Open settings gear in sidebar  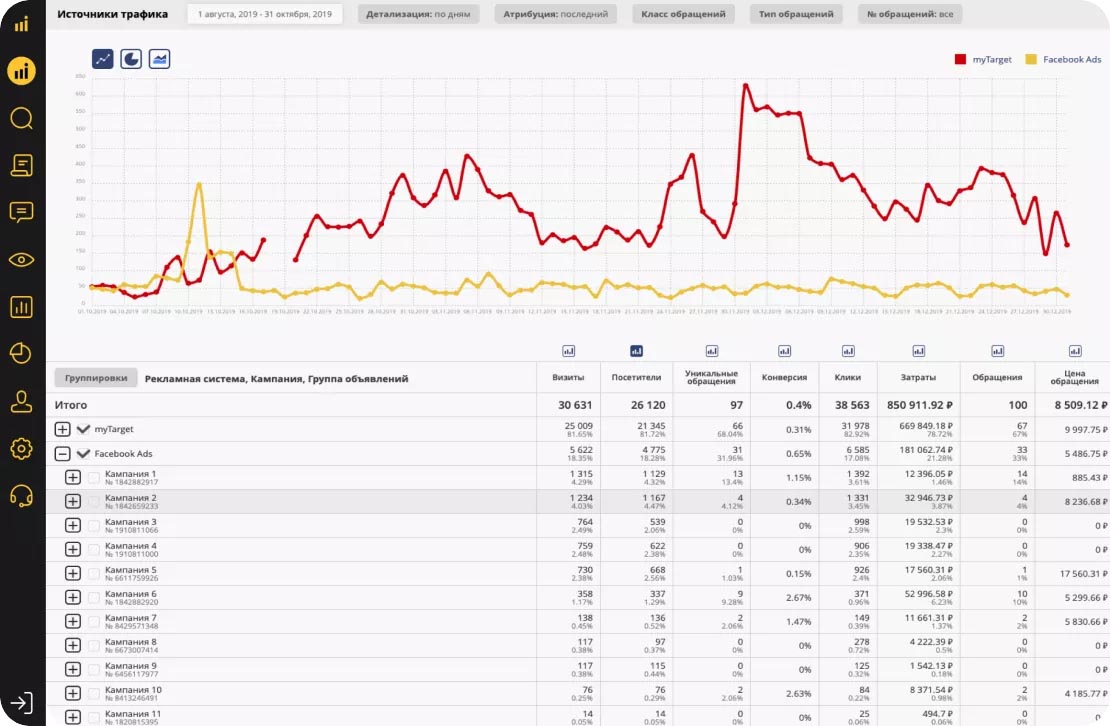tap(21, 449)
